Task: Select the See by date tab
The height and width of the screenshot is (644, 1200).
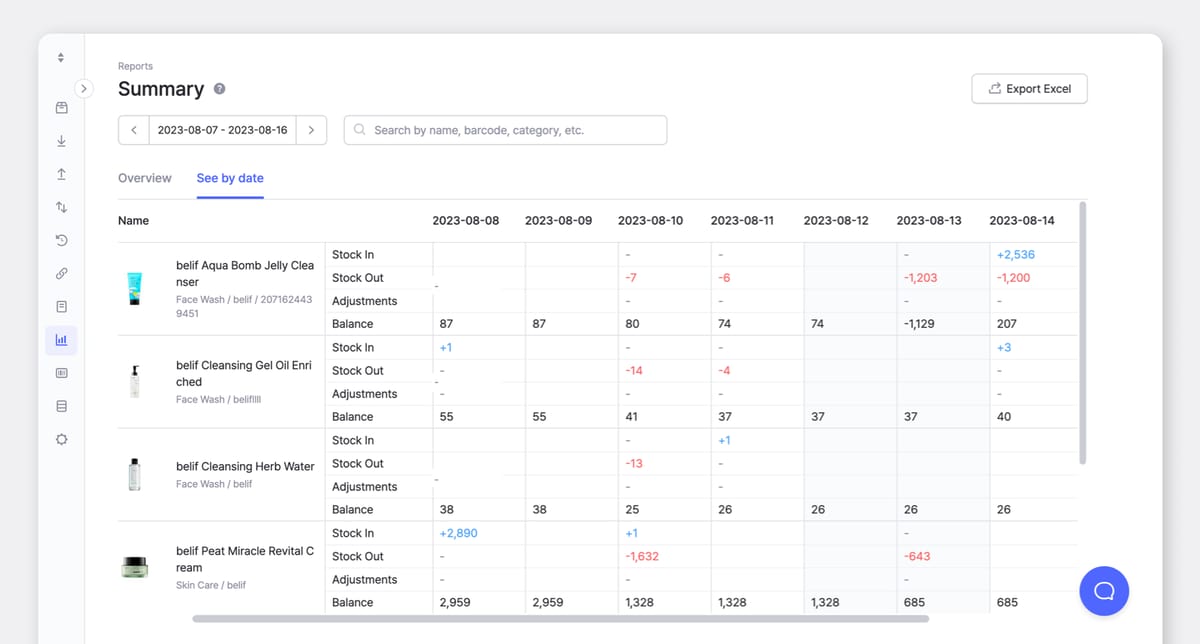Action: [229, 178]
